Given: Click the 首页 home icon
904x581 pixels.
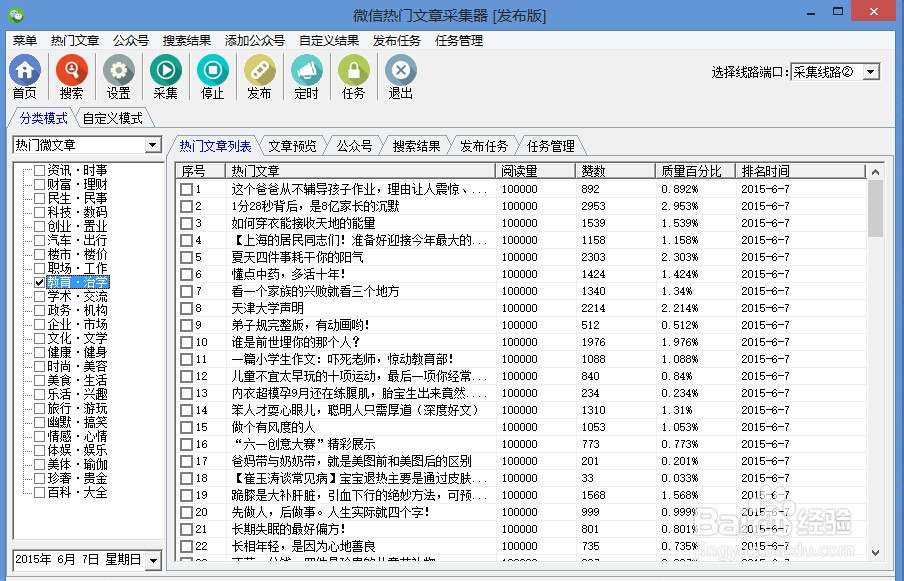Looking at the screenshot, I should (24, 70).
